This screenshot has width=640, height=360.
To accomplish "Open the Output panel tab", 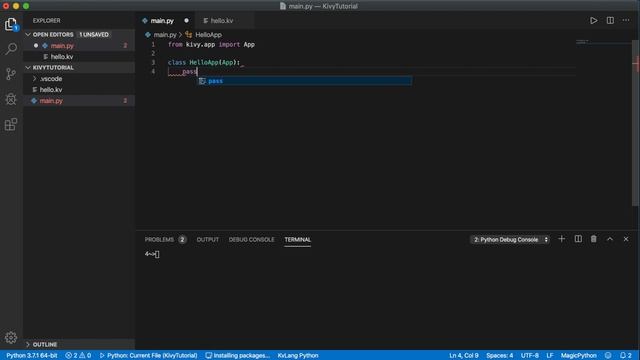I will (208, 240).
